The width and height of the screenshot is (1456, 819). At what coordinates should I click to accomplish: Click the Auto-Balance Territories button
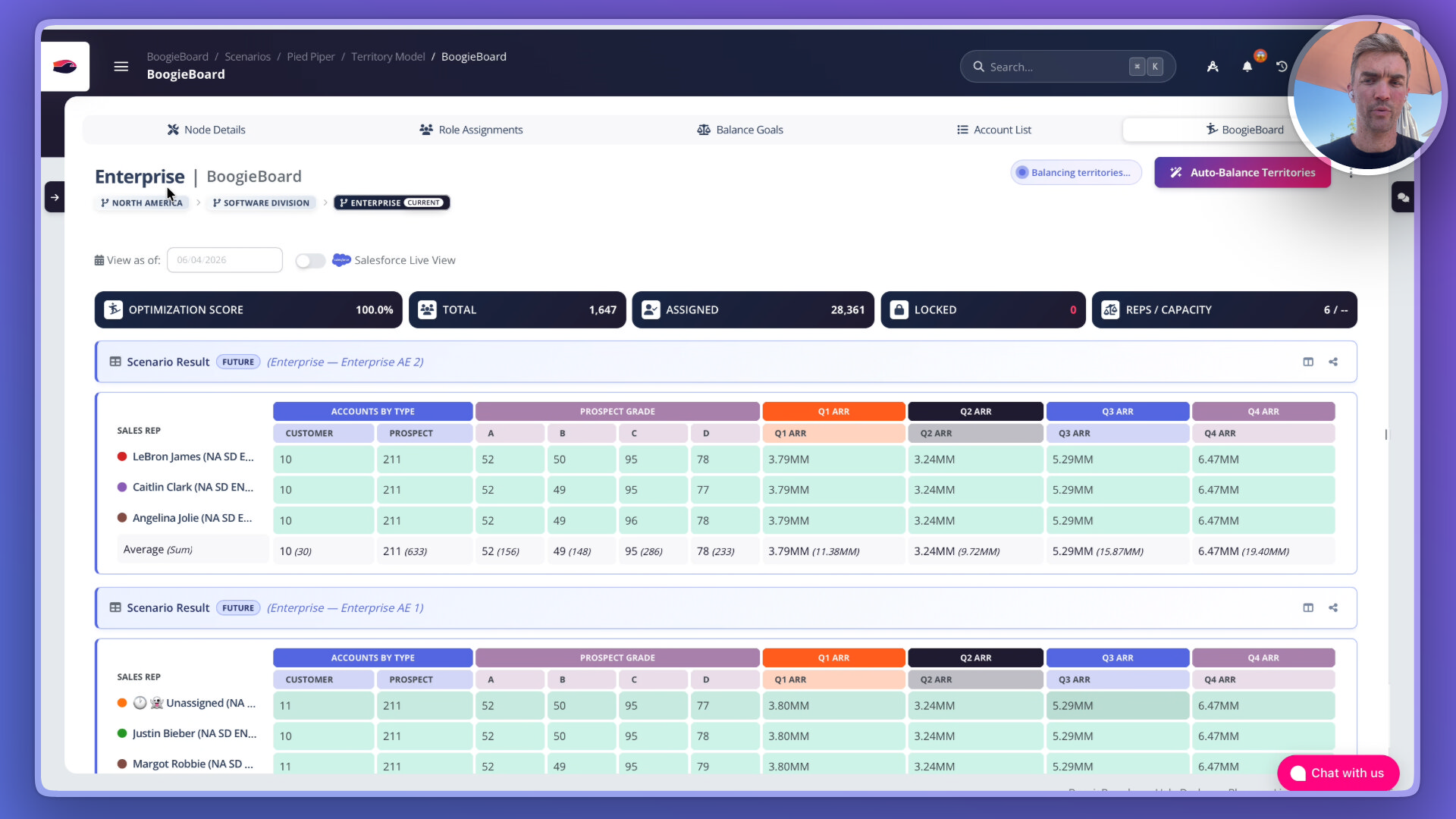click(x=1242, y=172)
